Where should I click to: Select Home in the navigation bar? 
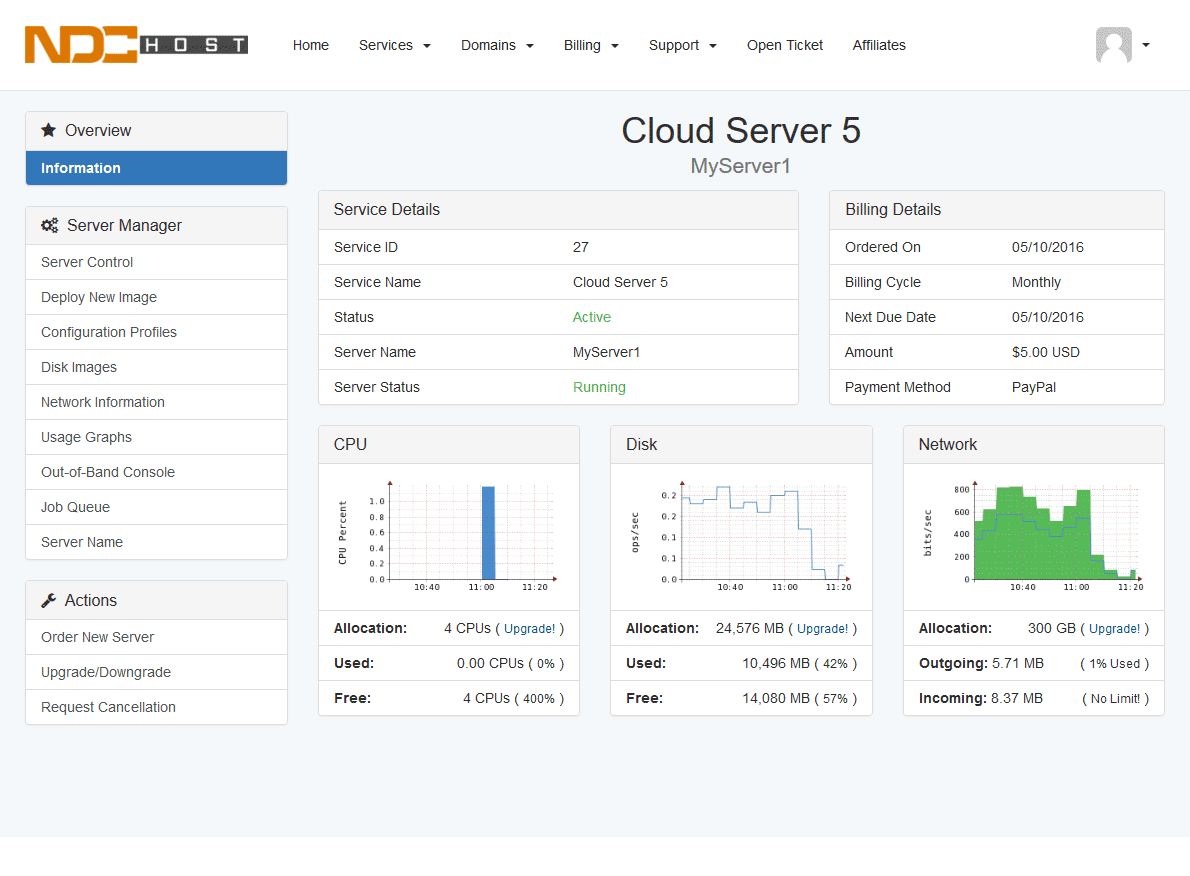310,45
